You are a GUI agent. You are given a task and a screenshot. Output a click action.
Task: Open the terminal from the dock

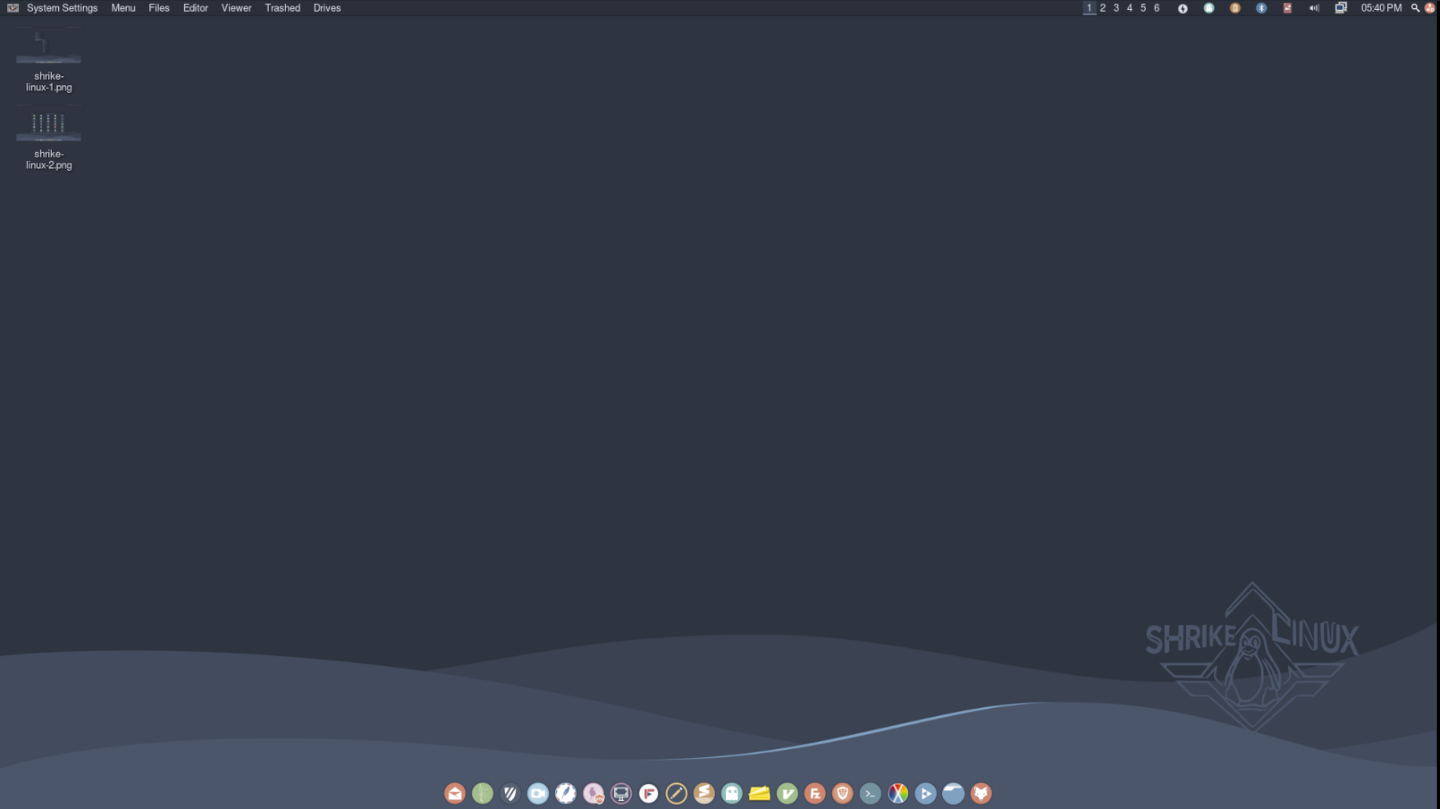click(x=870, y=794)
